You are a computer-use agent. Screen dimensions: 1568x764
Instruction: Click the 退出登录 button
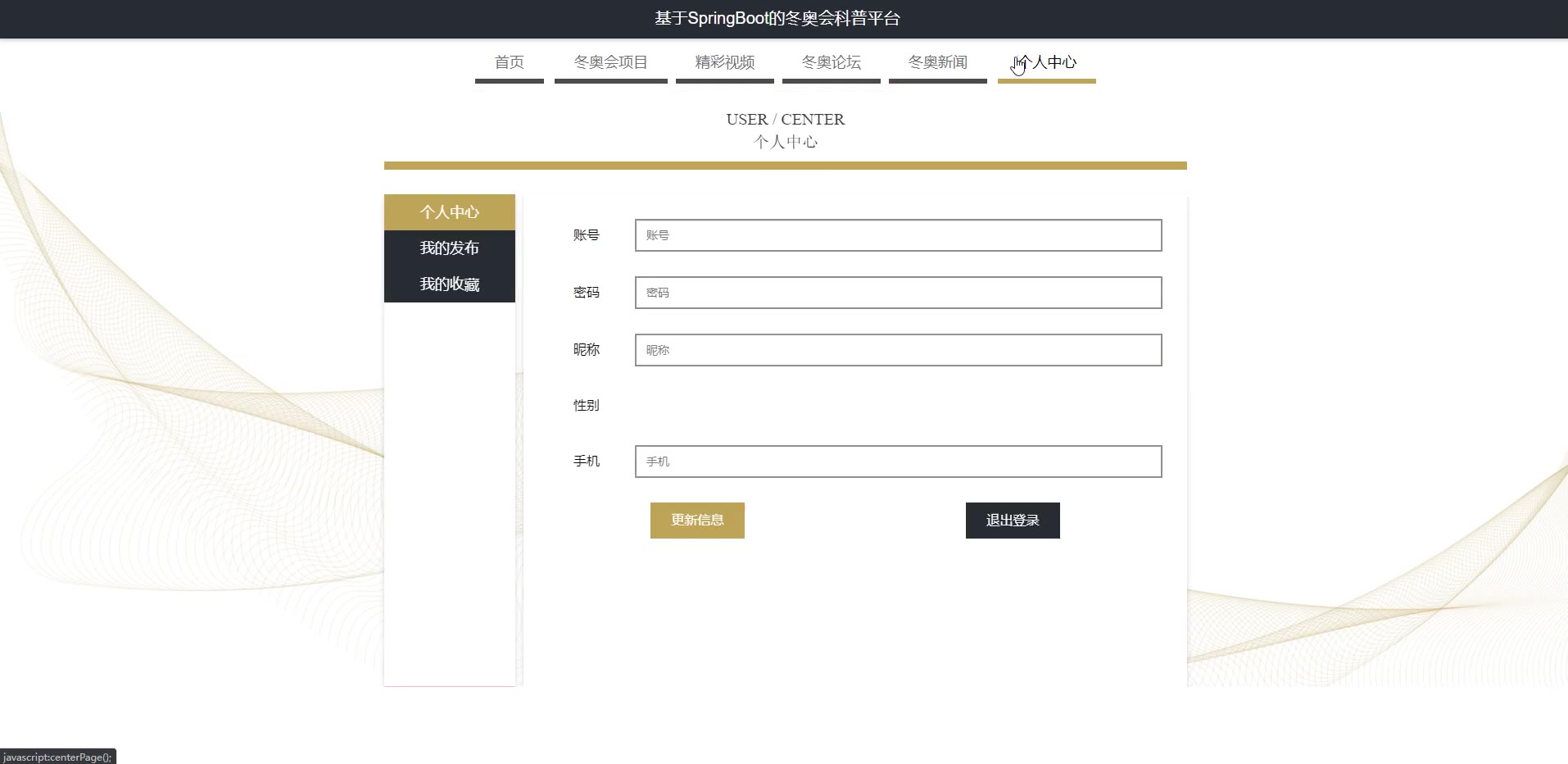pos(1013,521)
